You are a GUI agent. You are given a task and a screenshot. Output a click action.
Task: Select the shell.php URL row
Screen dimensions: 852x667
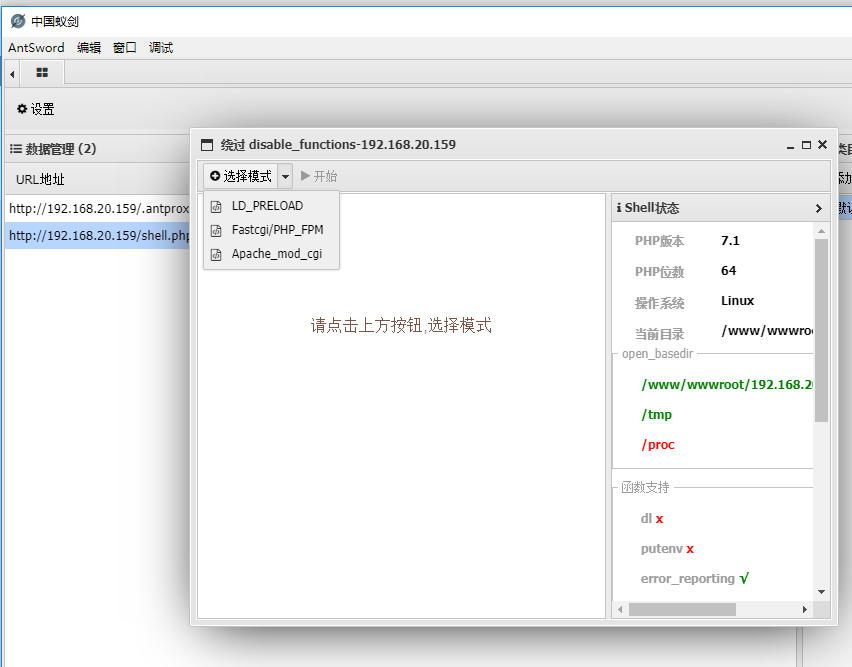click(98, 236)
